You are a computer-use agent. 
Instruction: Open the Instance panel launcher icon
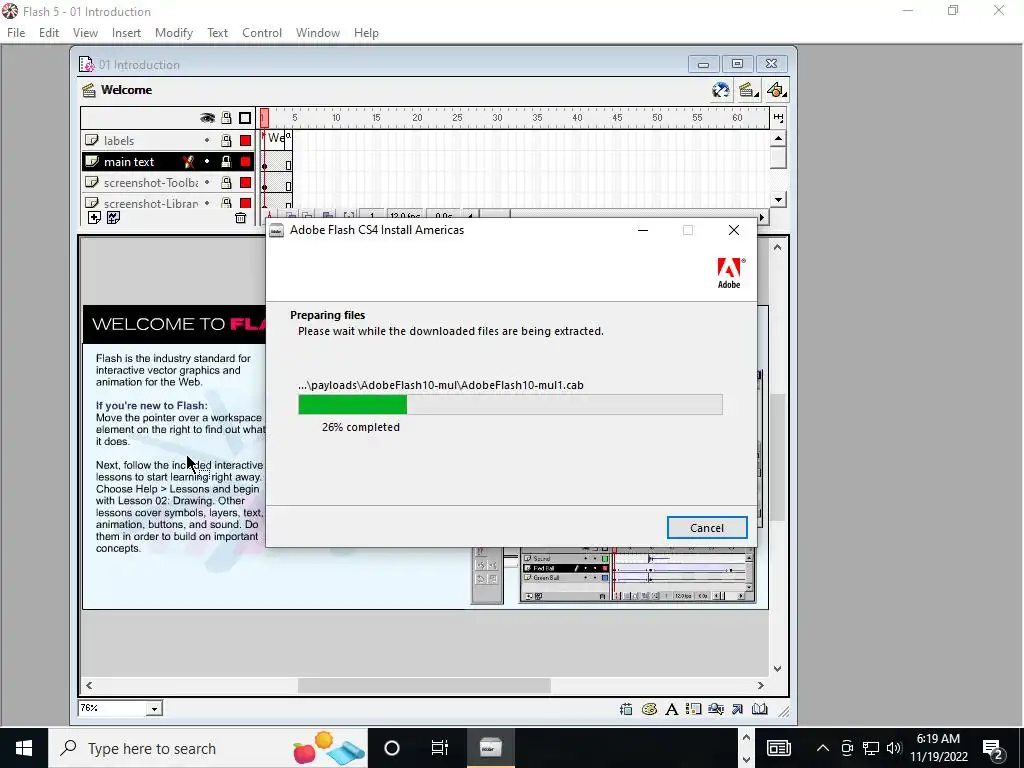[x=694, y=709]
